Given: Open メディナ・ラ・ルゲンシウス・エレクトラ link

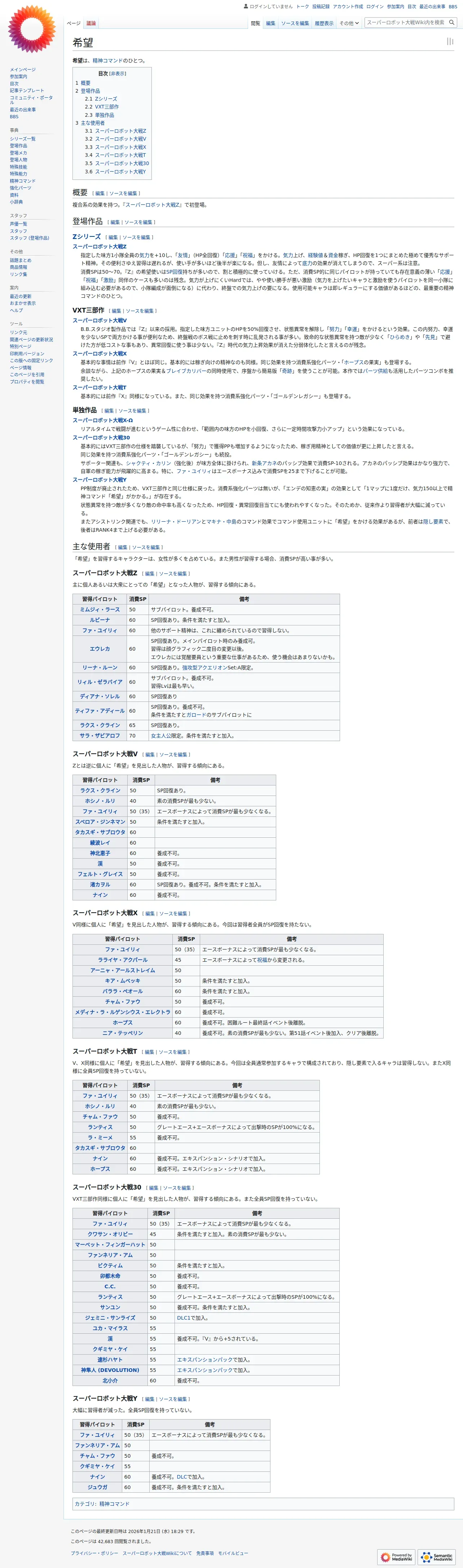Looking at the screenshot, I should 123,1012.
